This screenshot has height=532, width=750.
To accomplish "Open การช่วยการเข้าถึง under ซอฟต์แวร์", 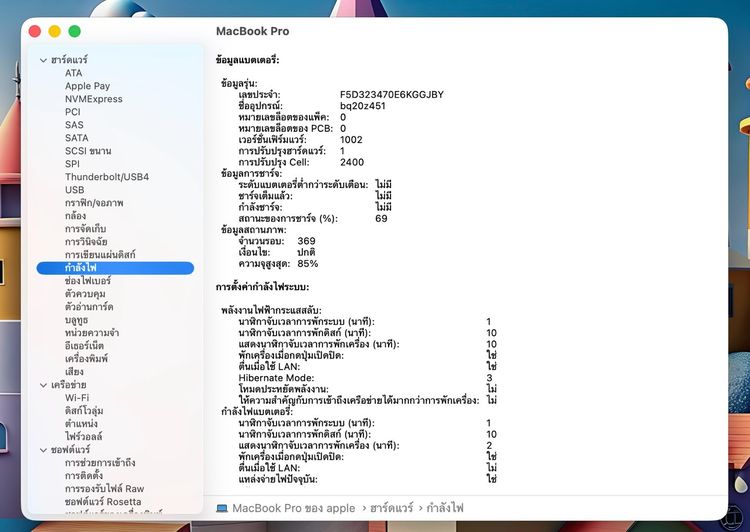I will point(100,463).
